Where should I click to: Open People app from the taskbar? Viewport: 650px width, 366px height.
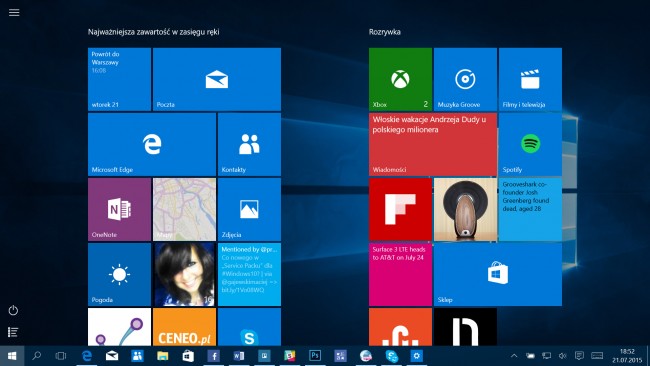tap(137, 356)
